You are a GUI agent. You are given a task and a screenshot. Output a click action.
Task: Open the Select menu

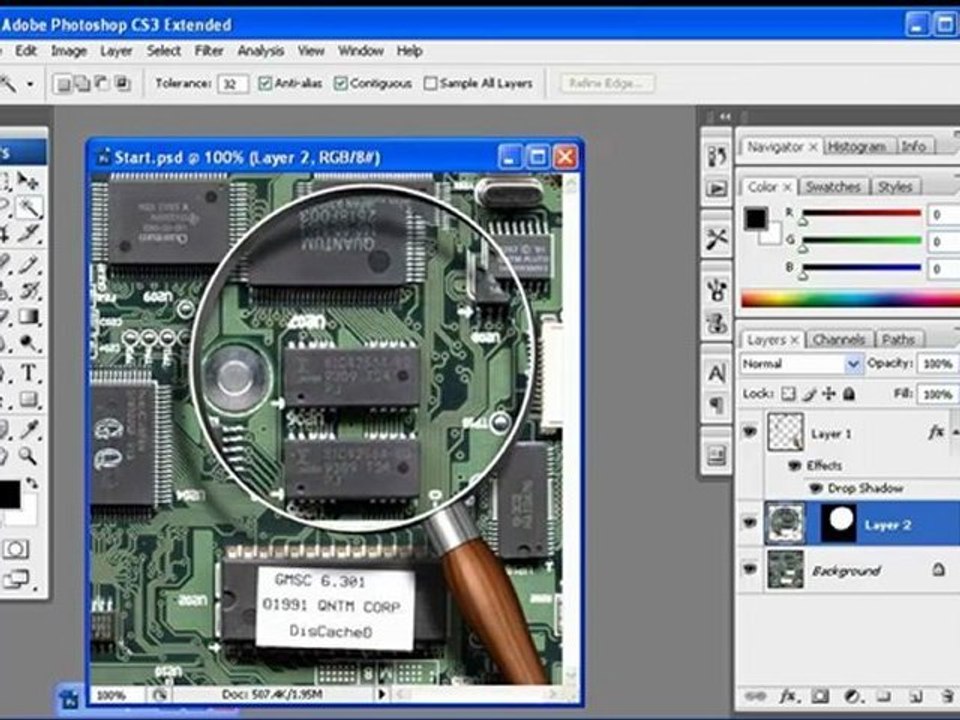click(163, 51)
